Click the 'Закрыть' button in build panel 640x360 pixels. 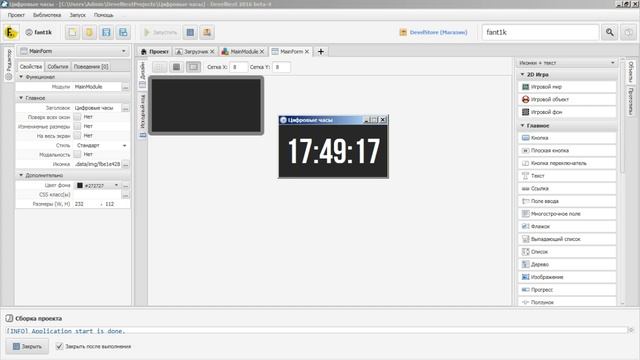coord(27,347)
